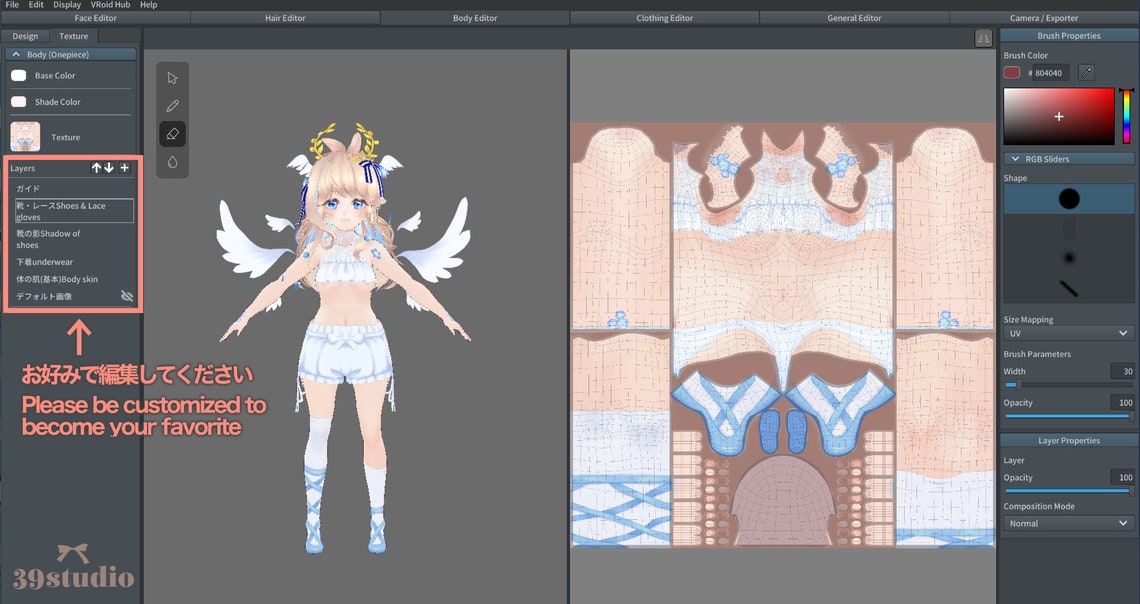Select the blur droplet tool

172,162
